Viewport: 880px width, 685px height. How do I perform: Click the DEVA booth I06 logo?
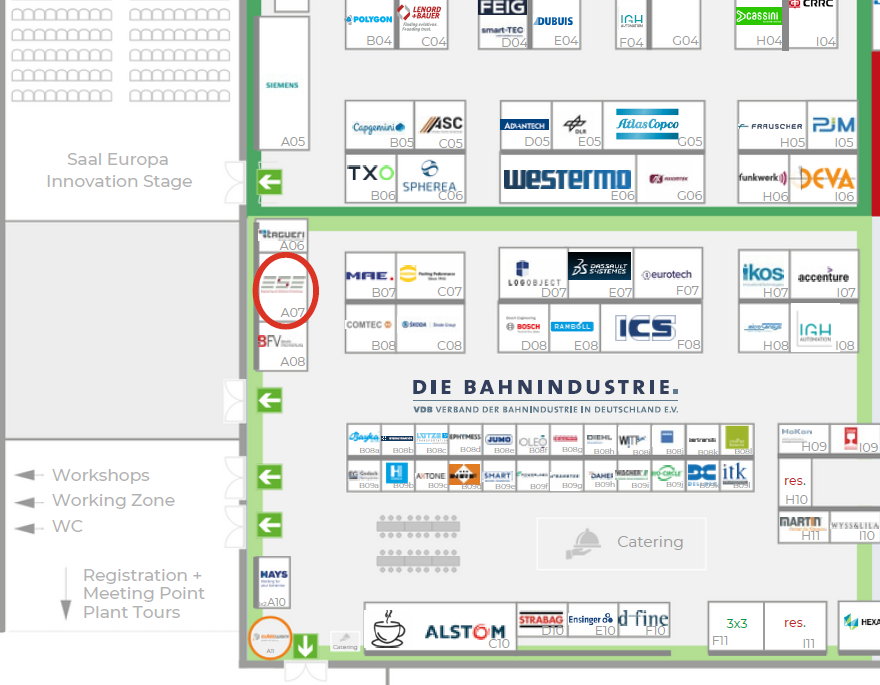pyautogui.click(x=827, y=179)
